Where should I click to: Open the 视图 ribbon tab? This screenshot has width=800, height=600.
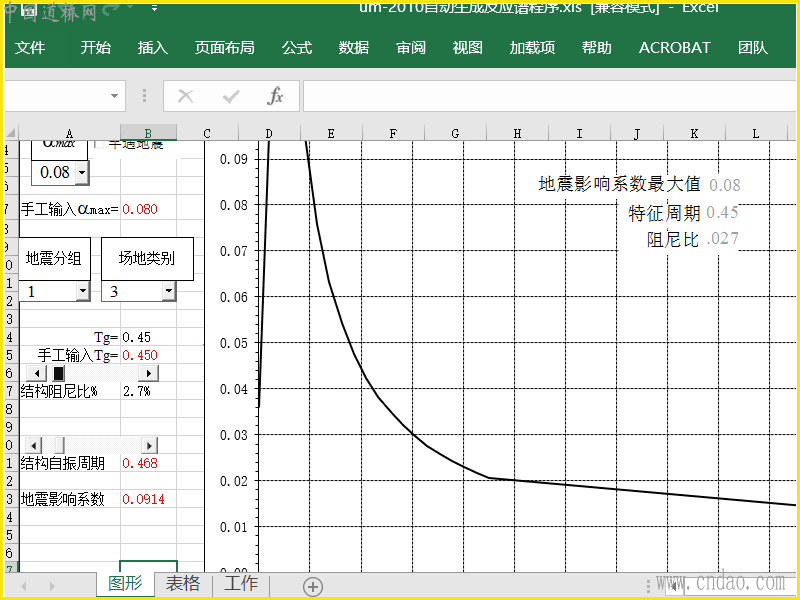(x=467, y=47)
